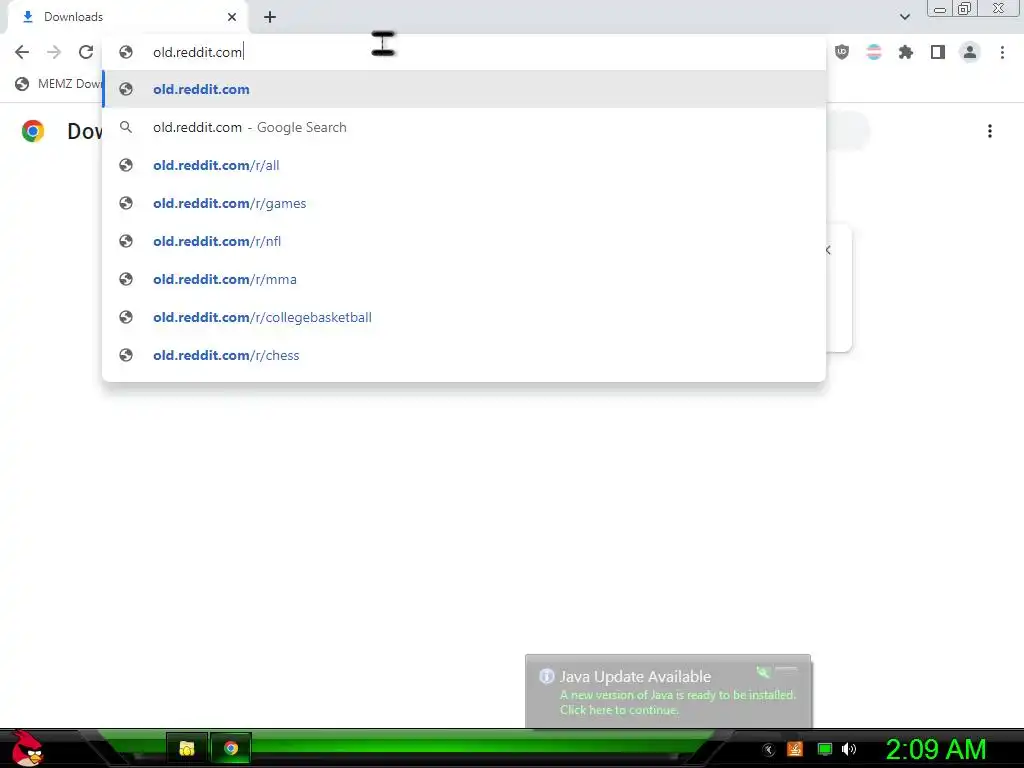Open Chrome's three-dot main menu

1002,52
